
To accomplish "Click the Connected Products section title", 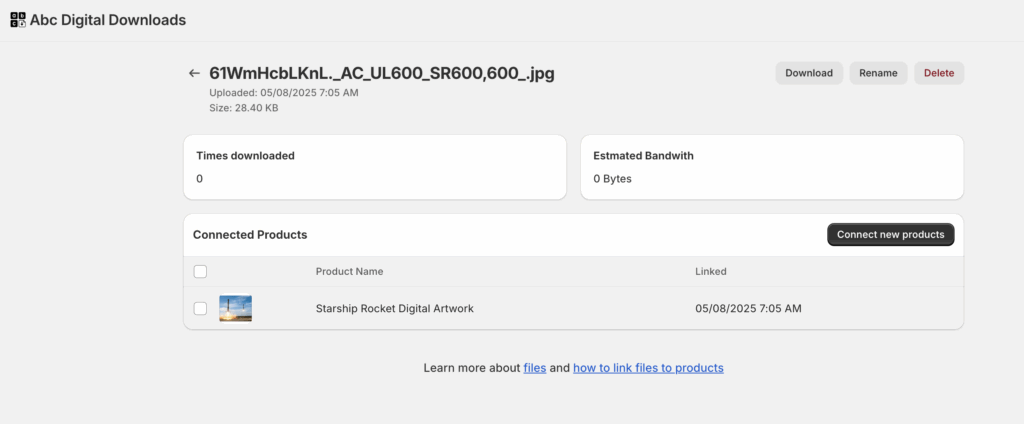I will coord(250,235).
